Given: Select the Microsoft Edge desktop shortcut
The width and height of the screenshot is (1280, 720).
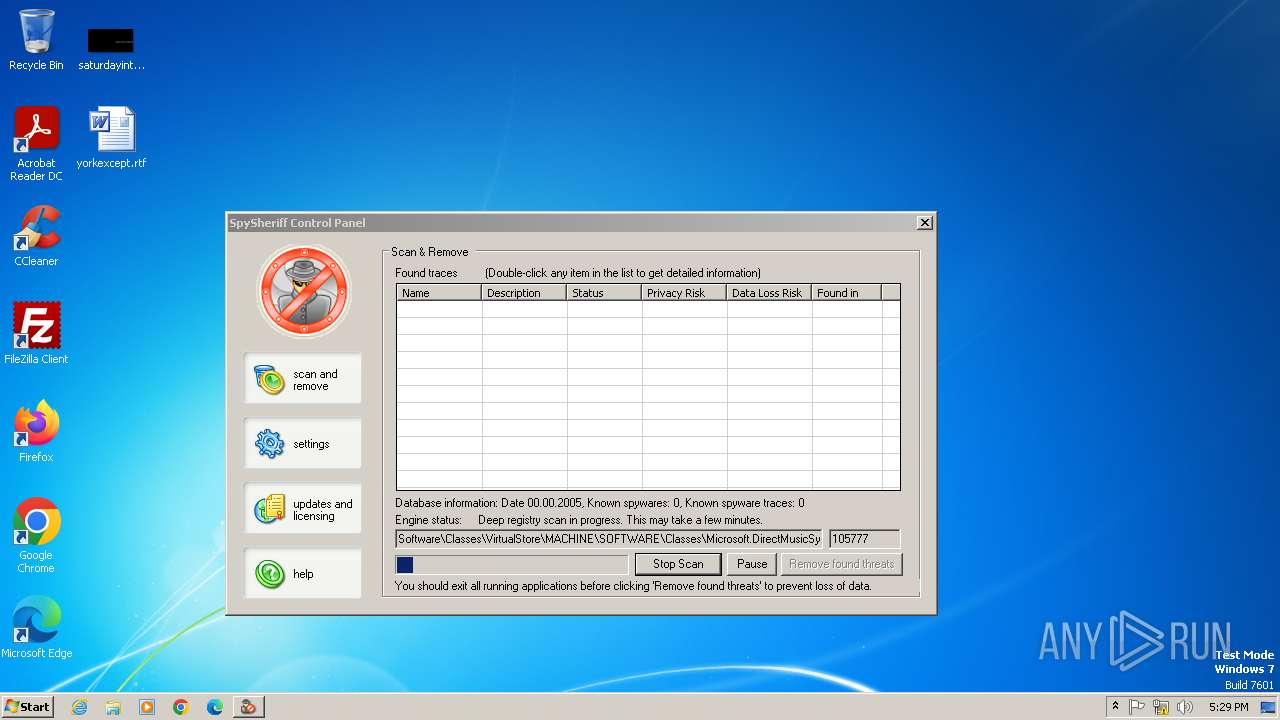Looking at the screenshot, I should click(36, 627).
